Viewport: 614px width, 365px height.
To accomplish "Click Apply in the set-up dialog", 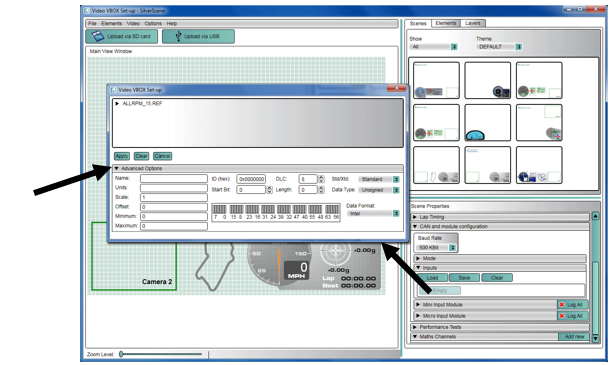I will click(x=121, y=156).
